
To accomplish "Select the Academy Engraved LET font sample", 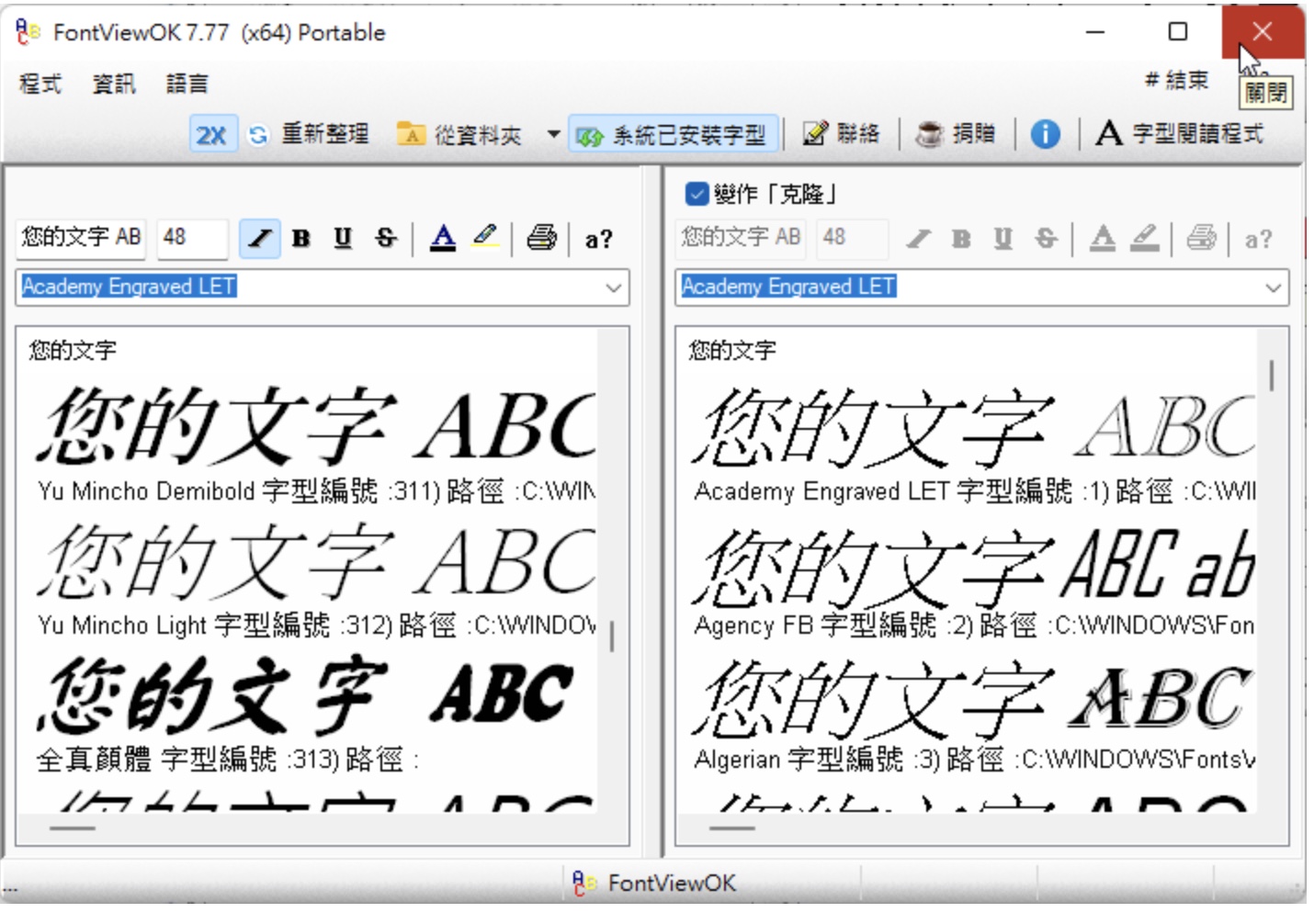I will 974,426.
